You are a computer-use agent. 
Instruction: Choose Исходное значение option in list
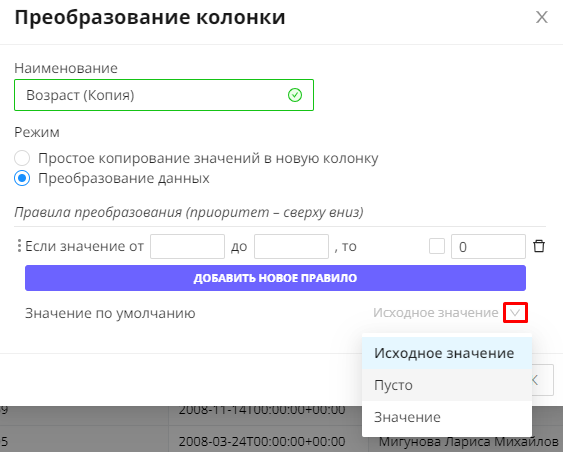[x=447, y=353]
